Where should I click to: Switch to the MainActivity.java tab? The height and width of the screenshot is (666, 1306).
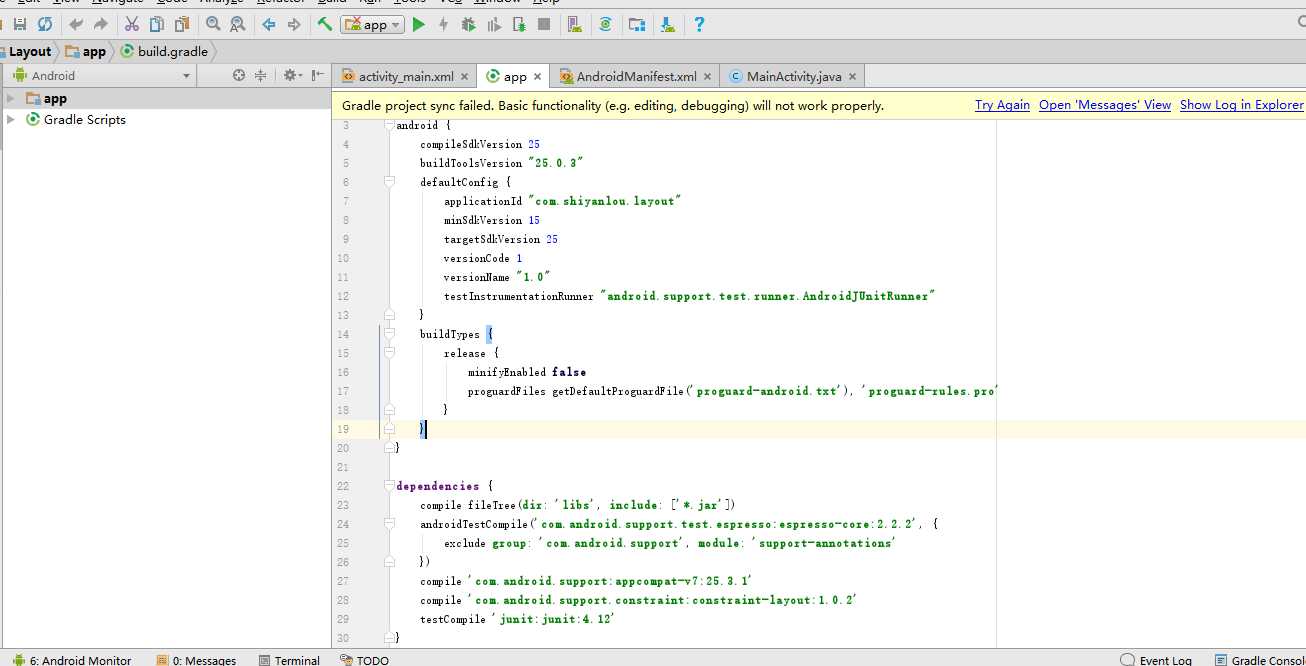[793, 76]
